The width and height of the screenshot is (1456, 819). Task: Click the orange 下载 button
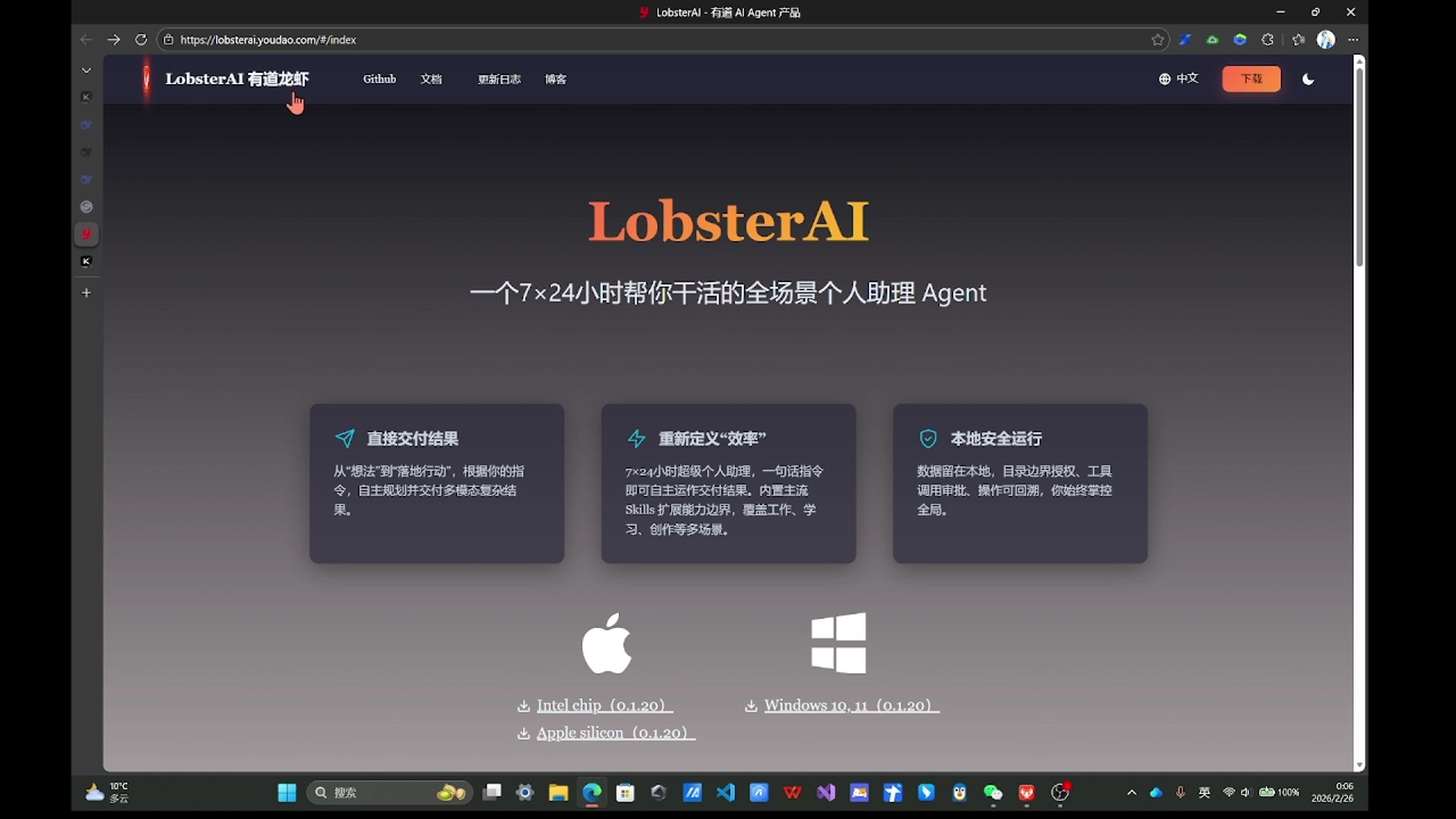click(1251, 79)
